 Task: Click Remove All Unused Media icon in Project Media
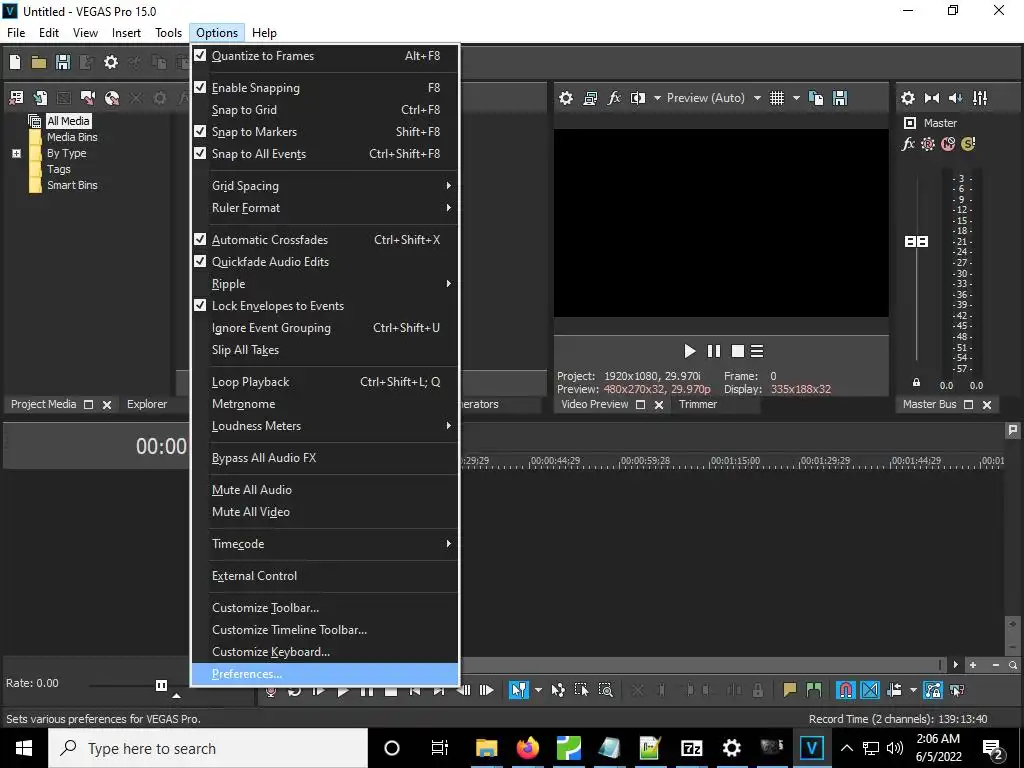(16, 98)
